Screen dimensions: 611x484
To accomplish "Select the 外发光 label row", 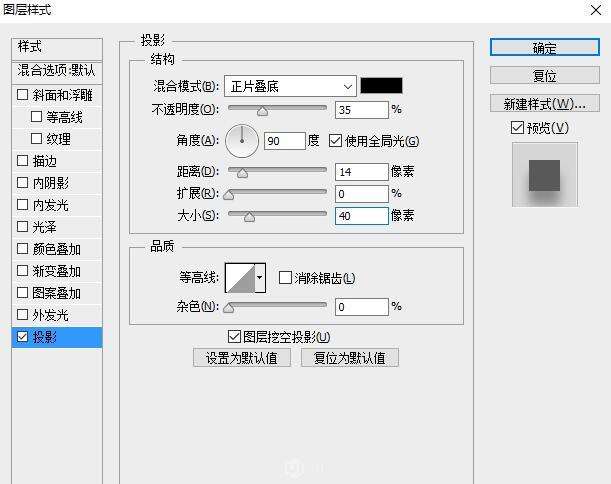I will click(57, 315).
